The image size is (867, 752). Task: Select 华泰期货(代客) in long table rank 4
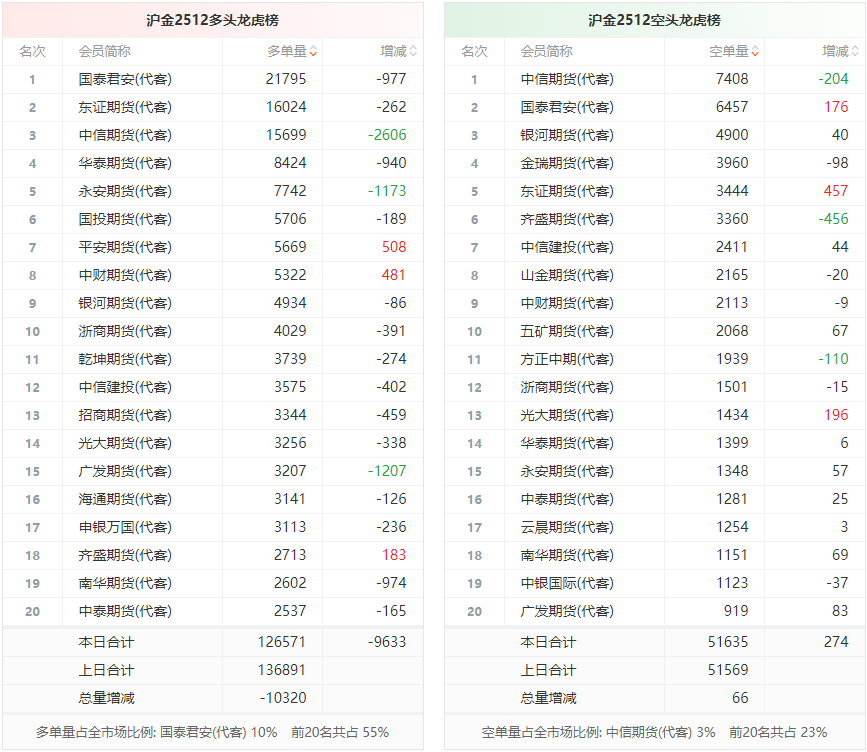[125, 163]
